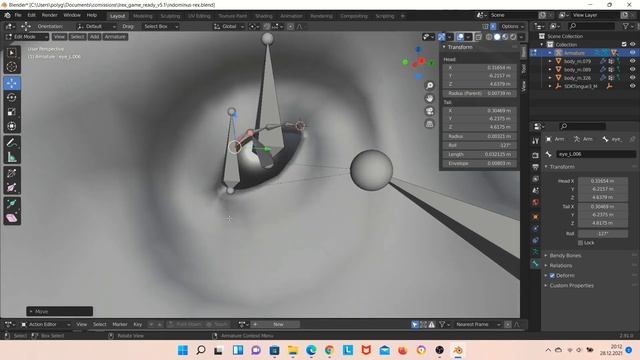Switch perspective/orthographic grid icon
Screen dimensions: 640x360
point(429,124)
